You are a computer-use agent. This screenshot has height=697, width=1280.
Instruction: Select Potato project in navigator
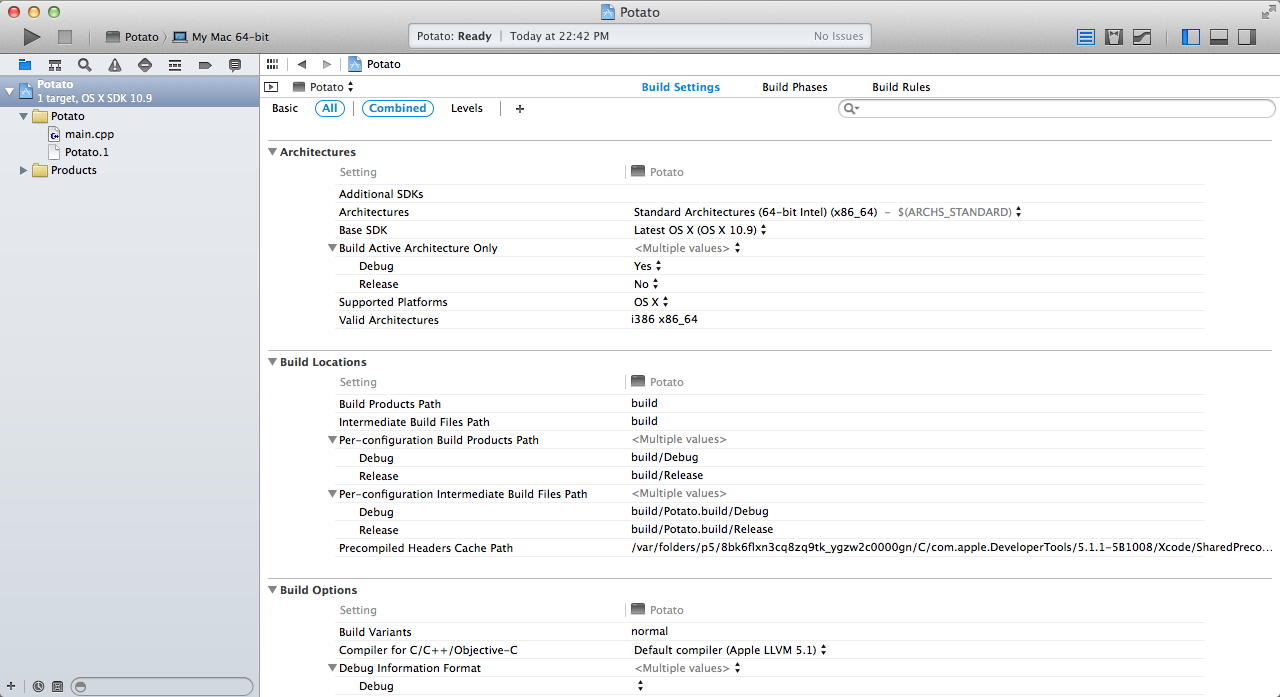click(129, 91)
